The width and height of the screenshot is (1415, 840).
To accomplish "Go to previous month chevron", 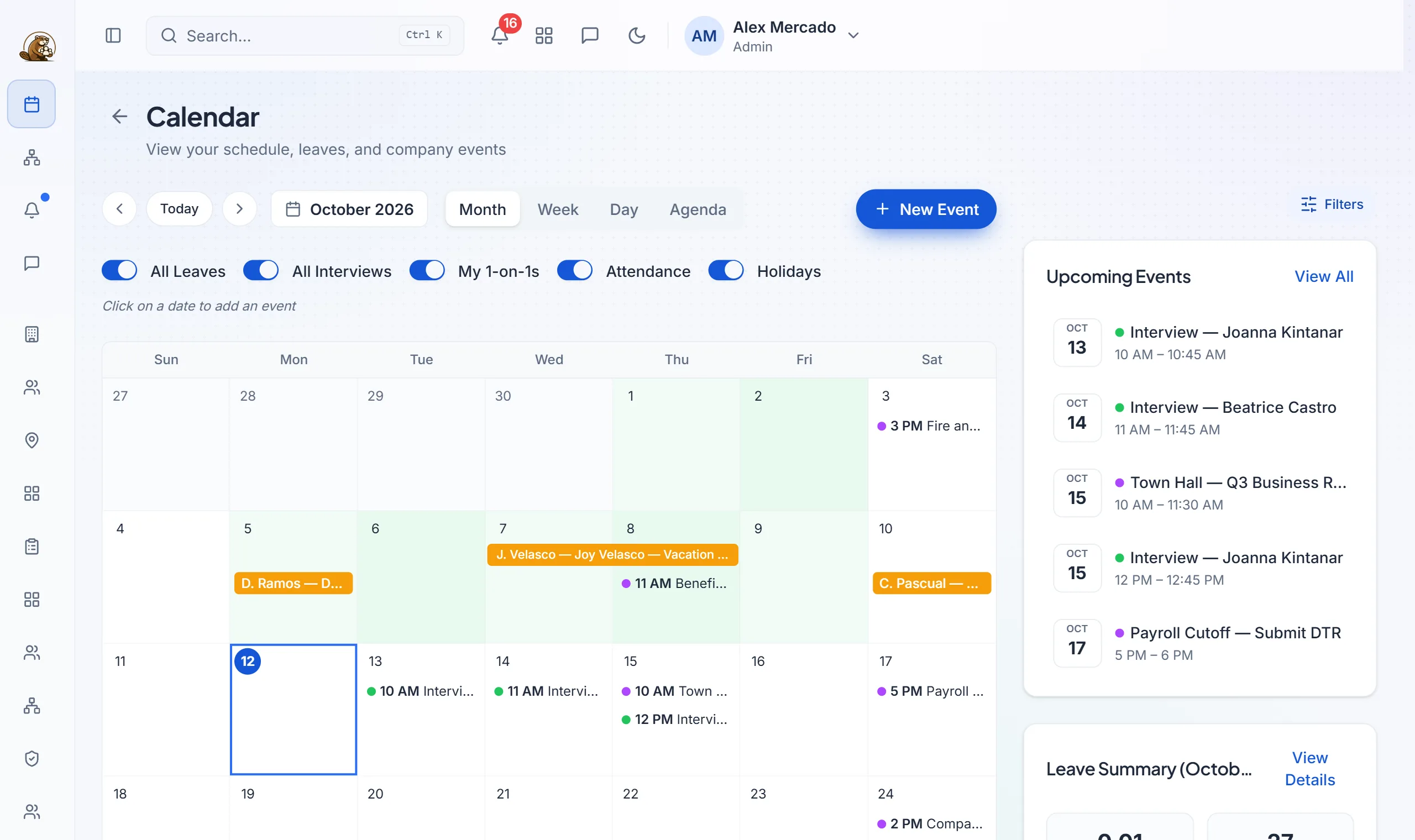I will tap(119, 209).
